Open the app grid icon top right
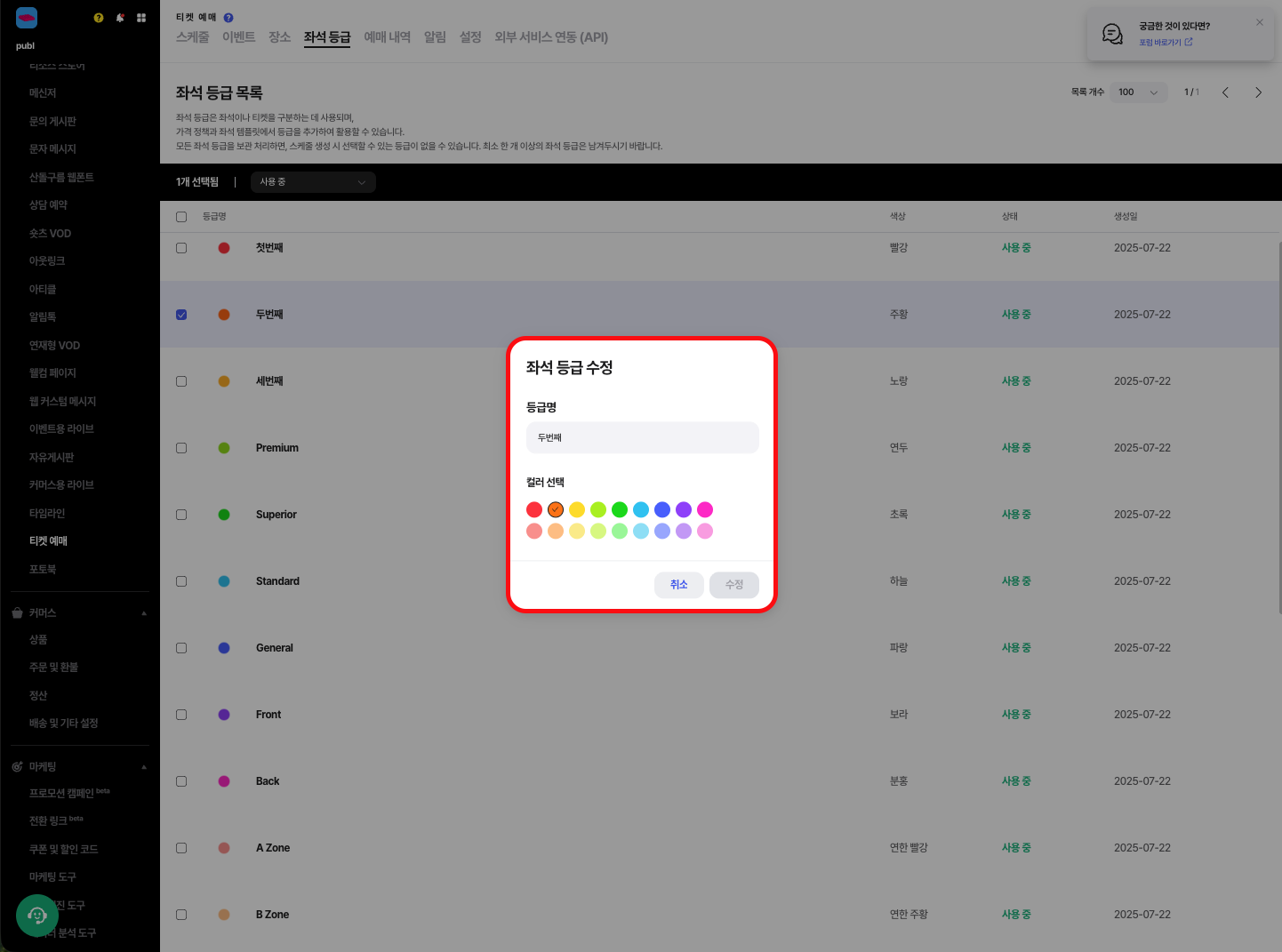The height and width of the screenshot is (952, 1282). [x=140, y=17]
